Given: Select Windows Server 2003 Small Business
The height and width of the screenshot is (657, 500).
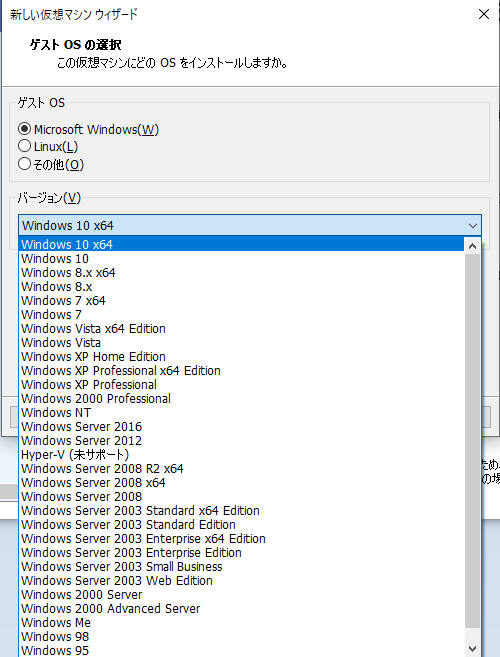Looking at the screenshot, I should (242, 566).
